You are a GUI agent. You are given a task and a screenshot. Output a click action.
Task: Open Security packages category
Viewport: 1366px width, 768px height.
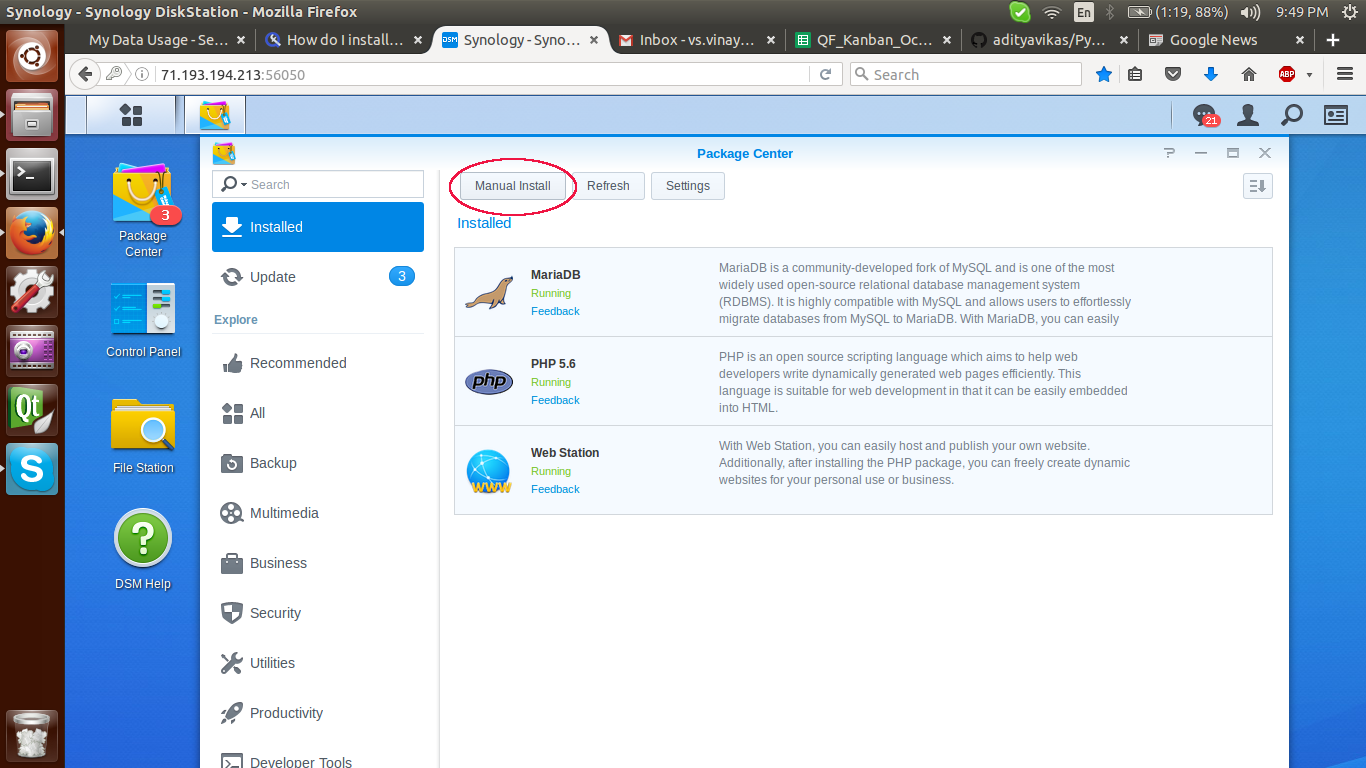[x=318, y=613]
